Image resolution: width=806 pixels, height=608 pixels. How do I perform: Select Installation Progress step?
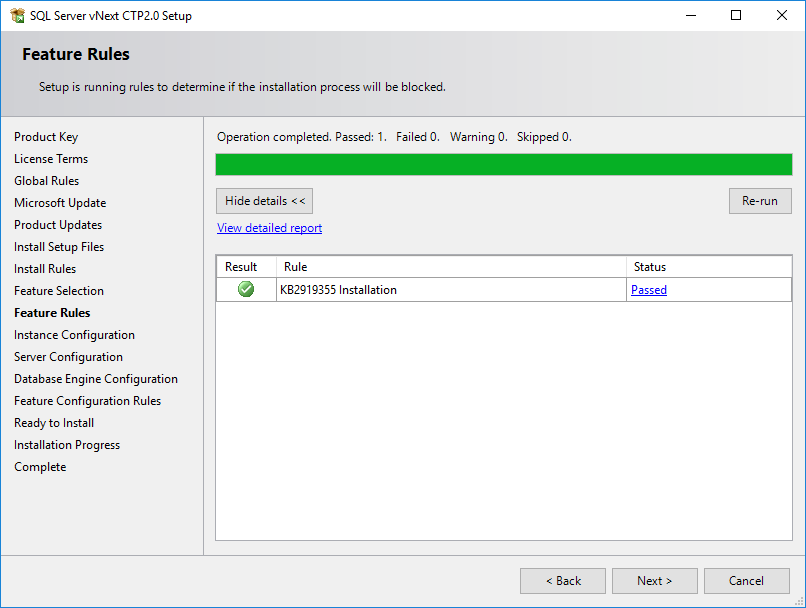(67, 445)
